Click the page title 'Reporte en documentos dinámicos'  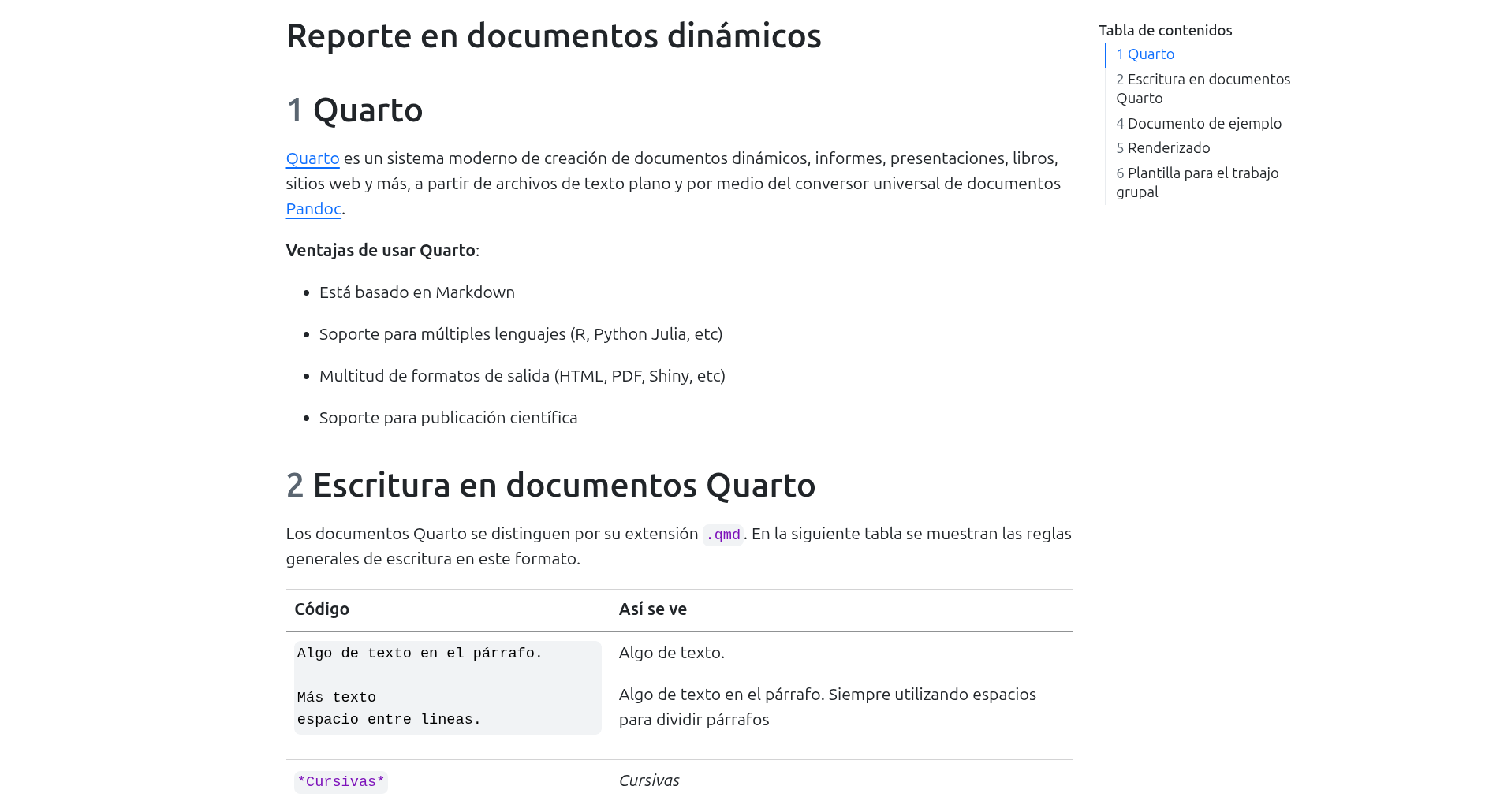coord(553,36)
